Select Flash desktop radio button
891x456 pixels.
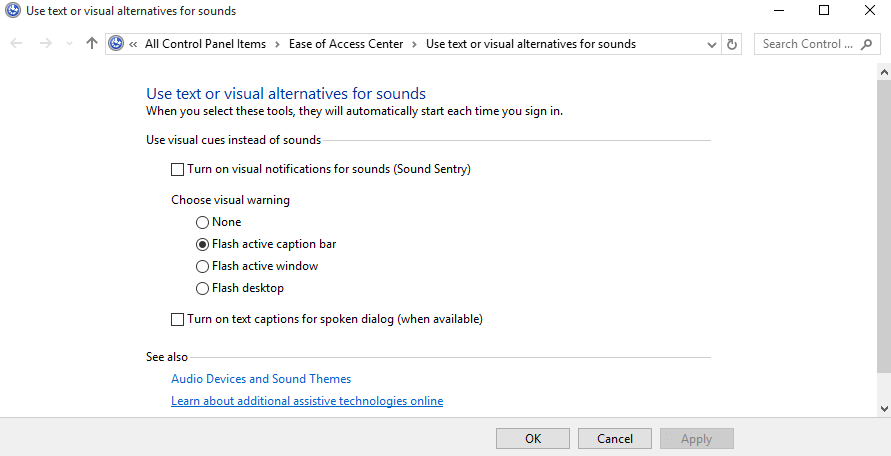[202, 289]
